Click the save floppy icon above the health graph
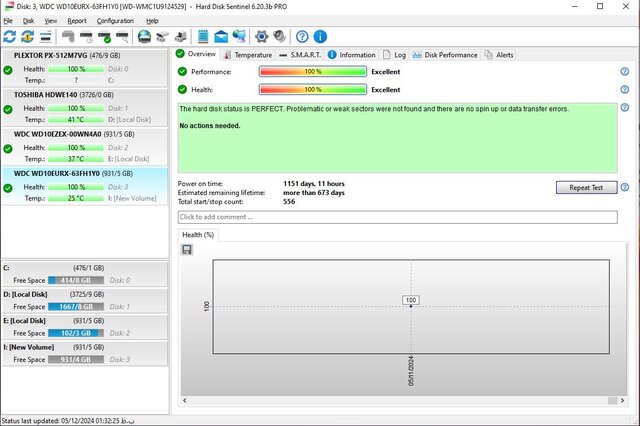Screen dimensions: 640x426 point(187,249)
